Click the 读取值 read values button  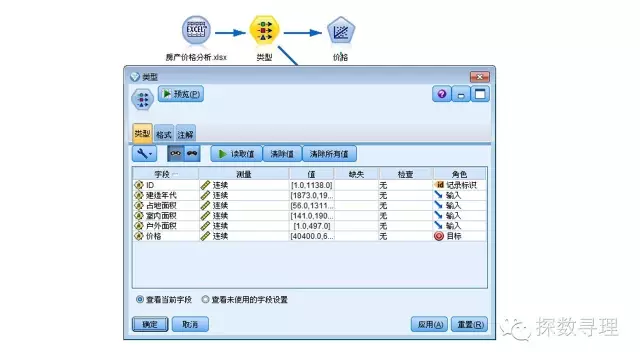[237, 154]
